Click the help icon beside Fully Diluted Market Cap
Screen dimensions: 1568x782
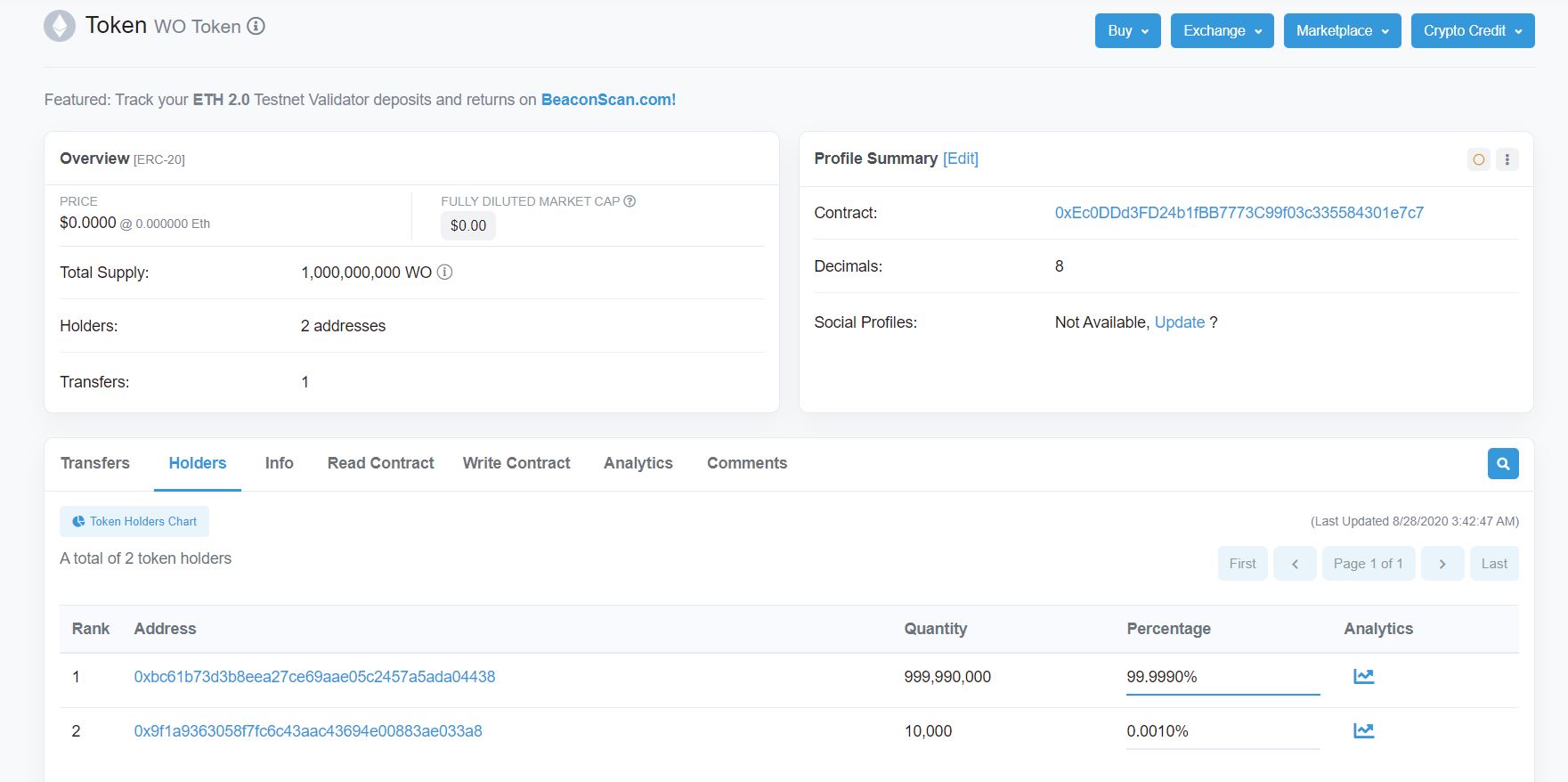pyautogui.click(x=630, y=201)
